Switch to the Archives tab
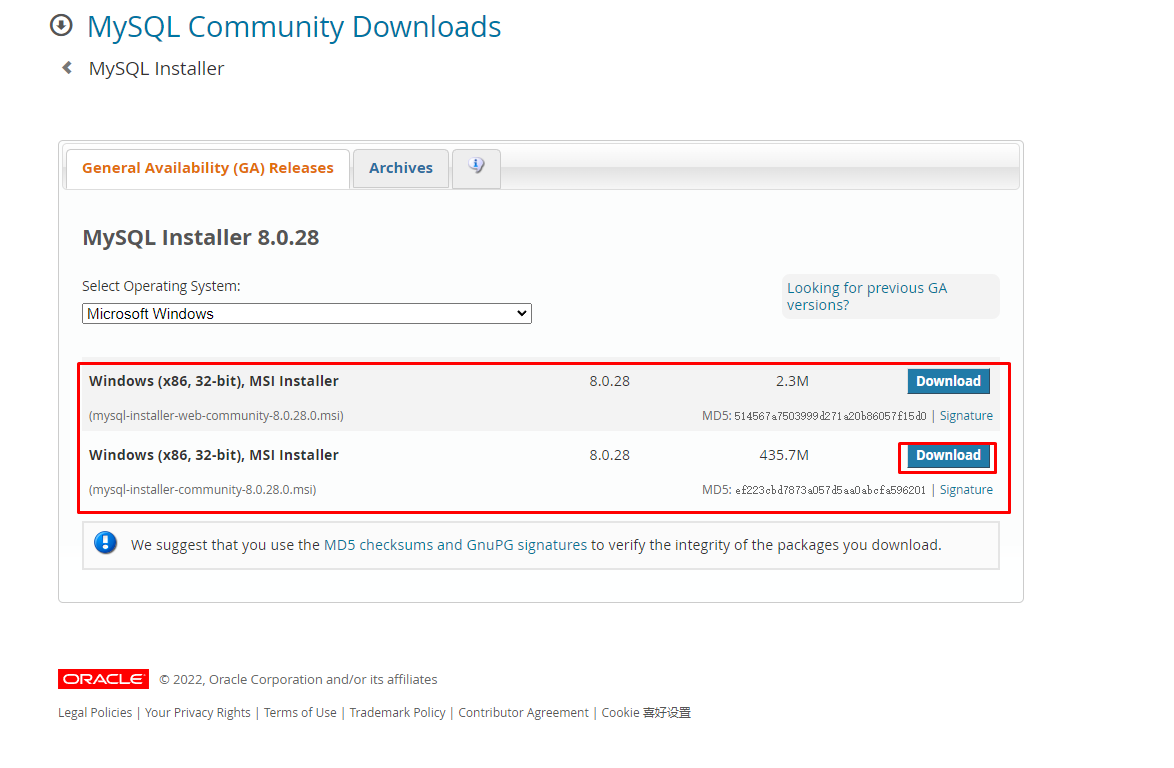 point(401,168)
